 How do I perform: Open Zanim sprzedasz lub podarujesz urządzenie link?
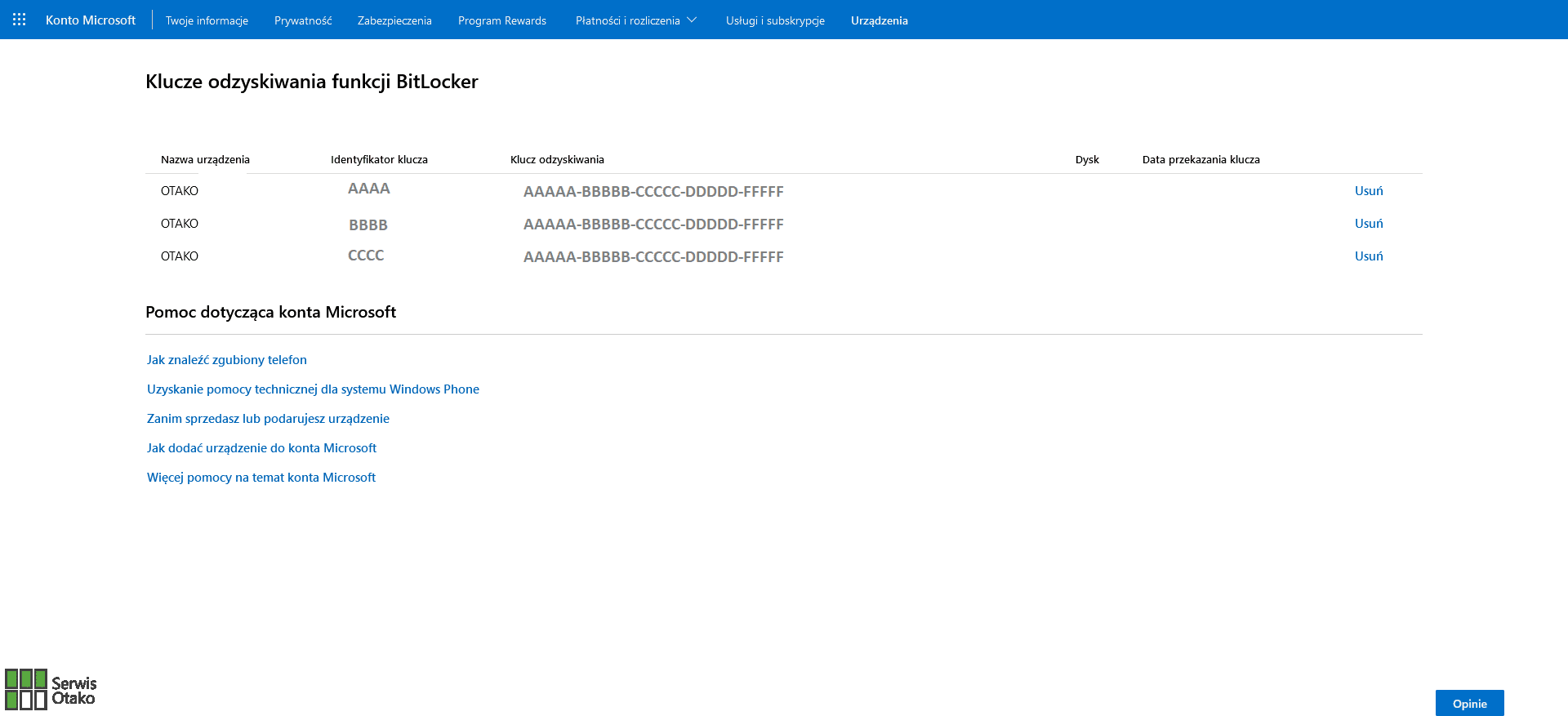(268, 419)
